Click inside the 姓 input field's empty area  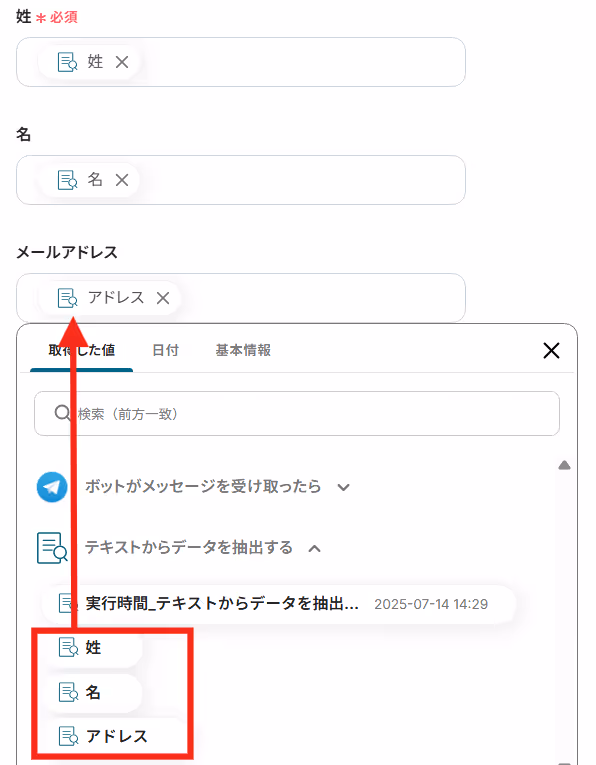click(302, 62)
